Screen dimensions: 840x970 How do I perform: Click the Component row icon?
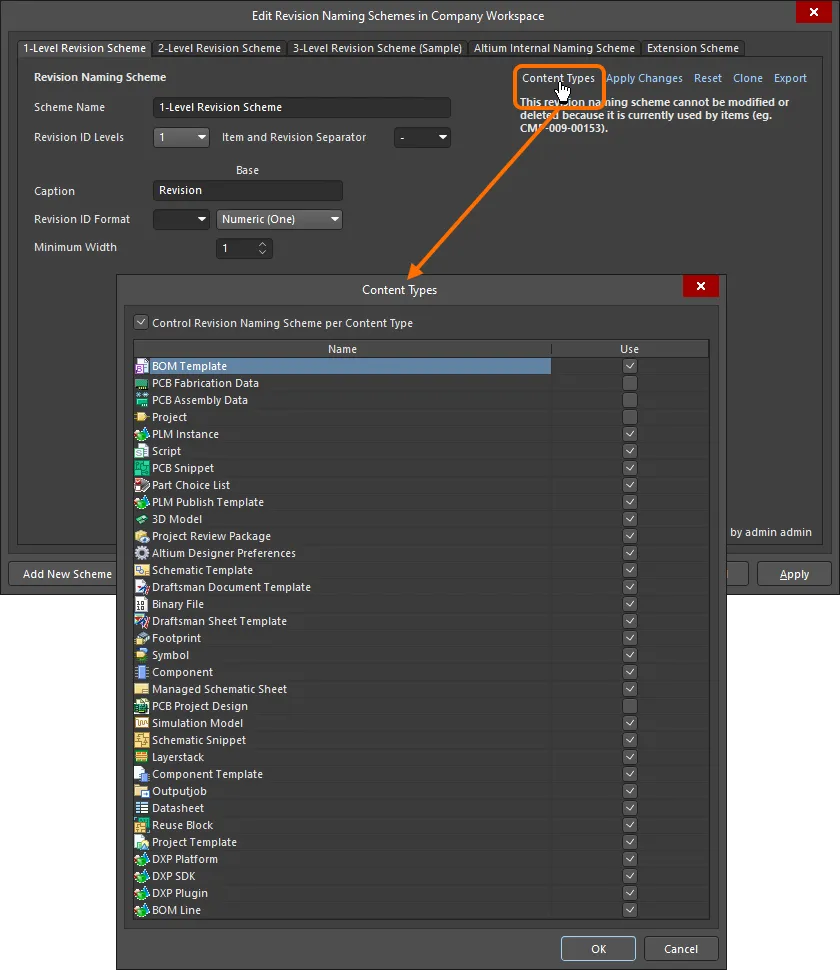(142, 672)
